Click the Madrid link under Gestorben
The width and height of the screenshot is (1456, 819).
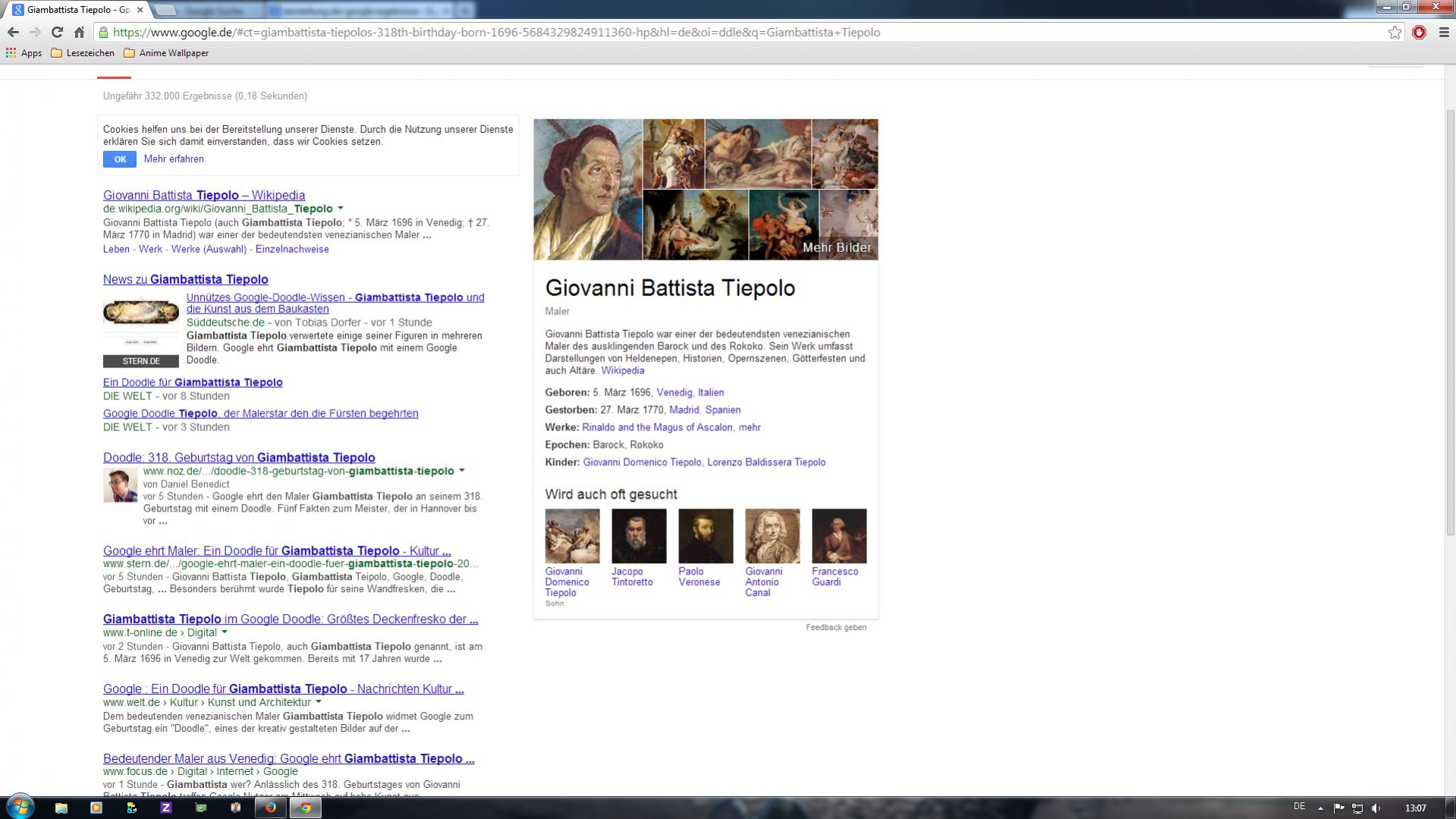684,410
